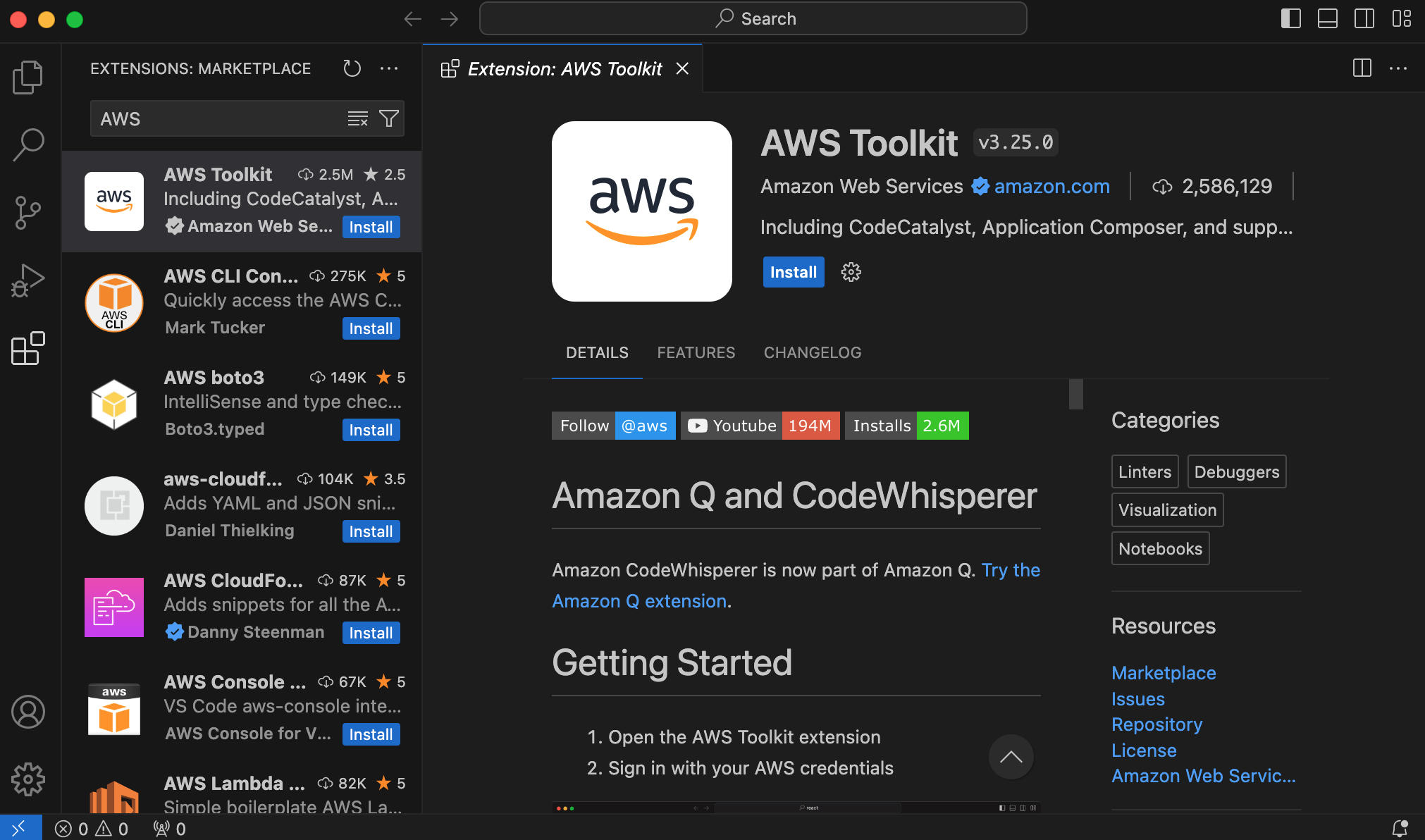Go back in navigation history

click(412, 19)
